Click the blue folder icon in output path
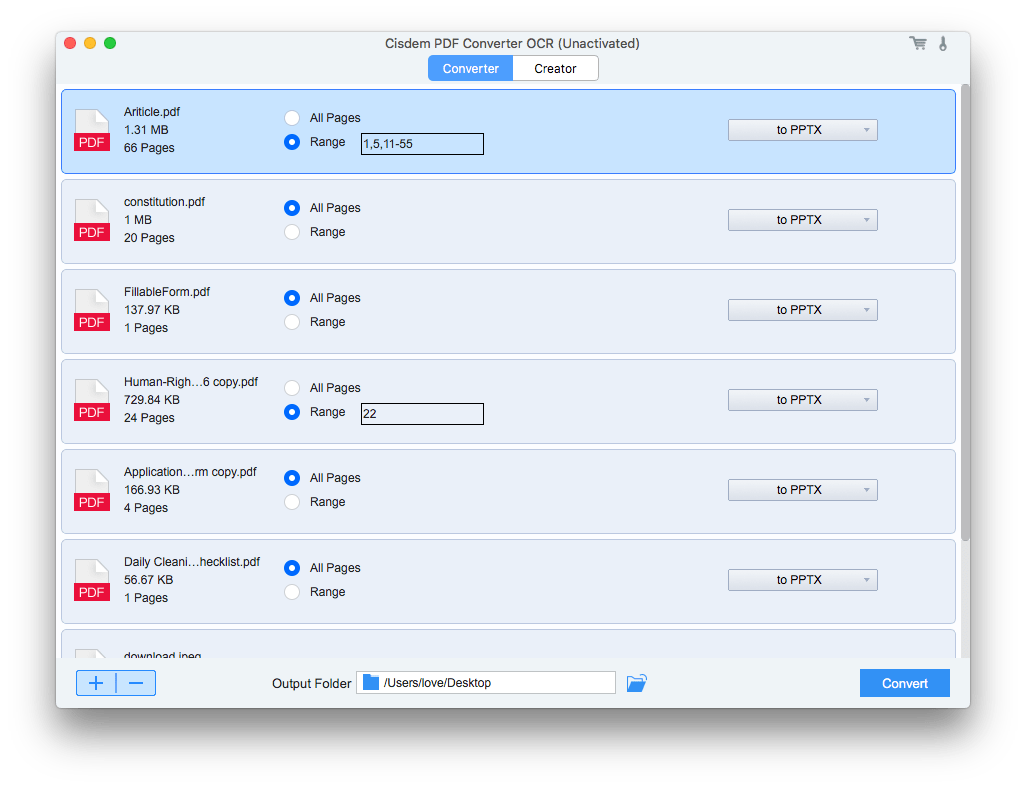This screenshot has height=788, width=1026. (371, 683)
